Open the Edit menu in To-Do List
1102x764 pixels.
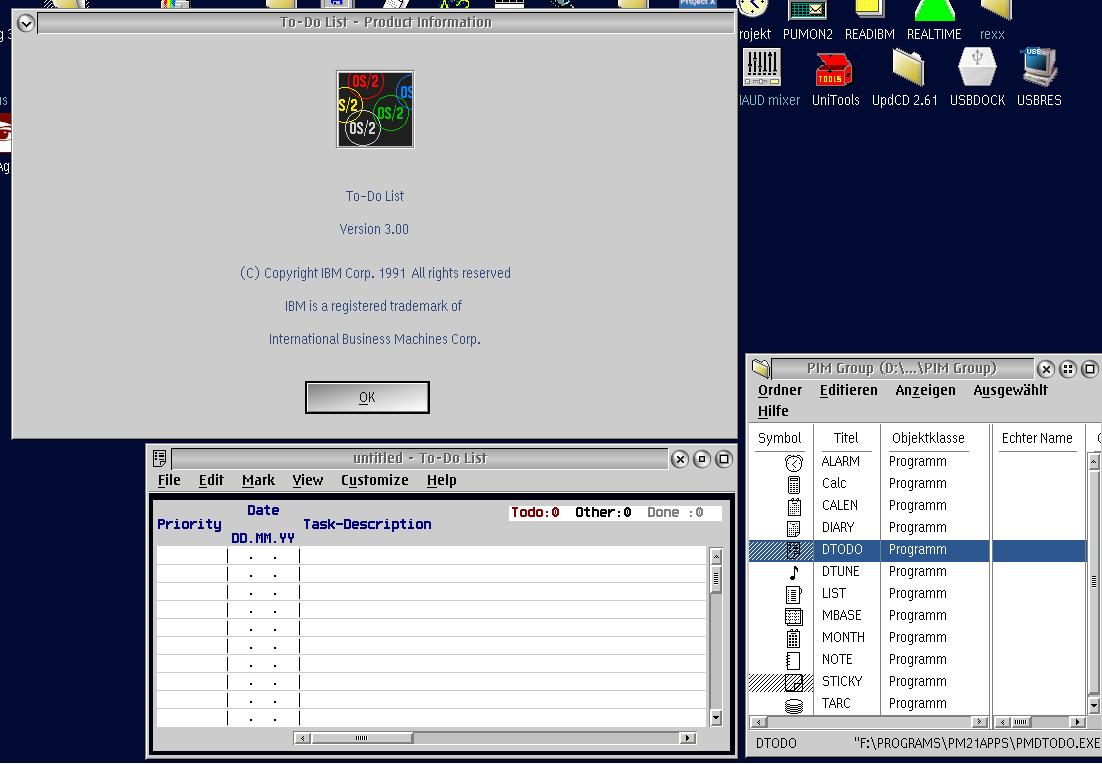click(211, 480)
